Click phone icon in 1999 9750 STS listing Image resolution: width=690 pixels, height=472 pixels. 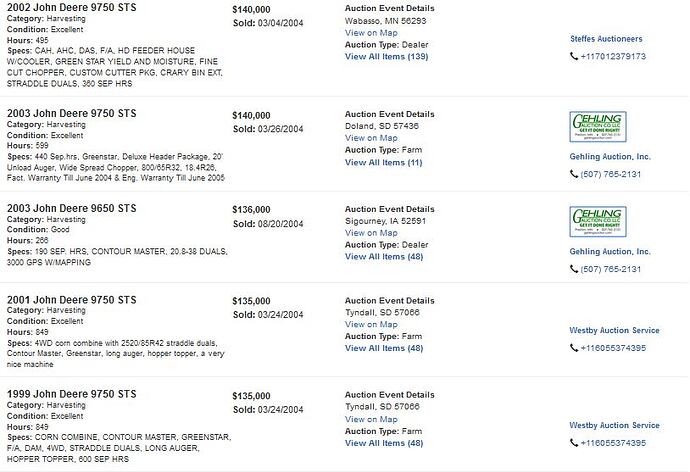574,443
